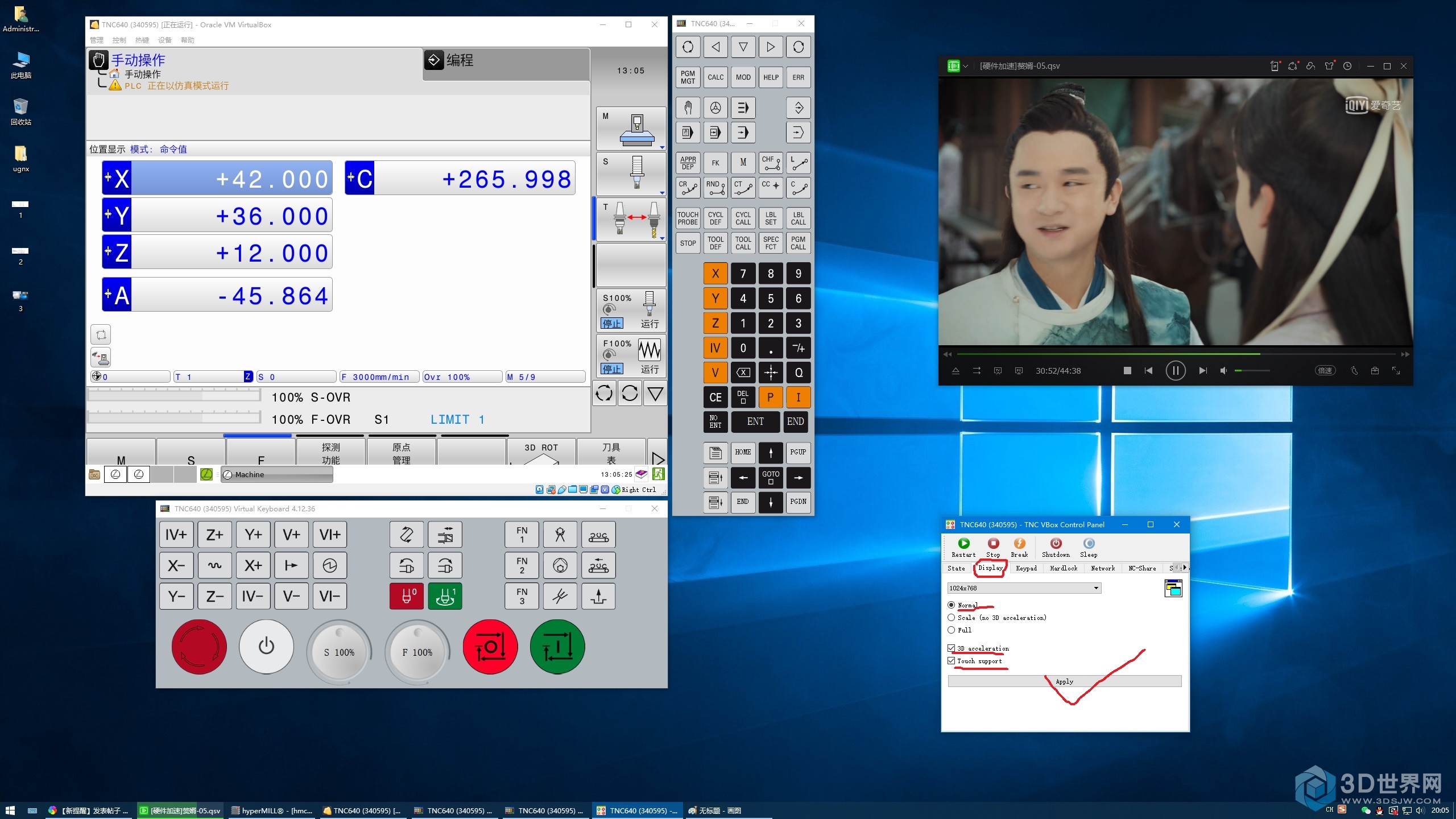Click the Apply button
Image resolution: width=1456 pixels, height=819 pixels.
point(1064,681)
